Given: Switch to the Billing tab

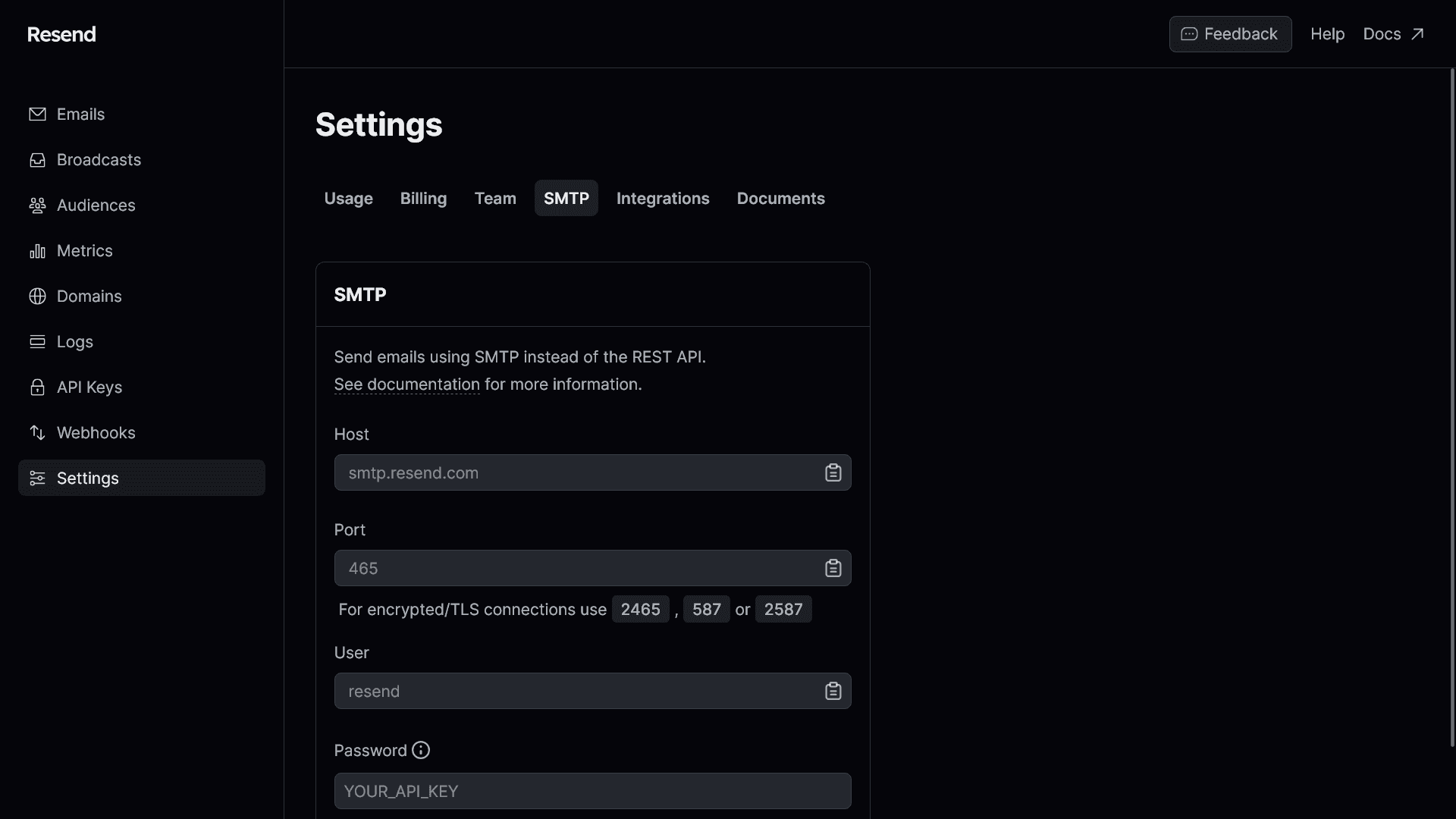Looking at the screenshot, I should pyautogui.click(x=423, y=198).
